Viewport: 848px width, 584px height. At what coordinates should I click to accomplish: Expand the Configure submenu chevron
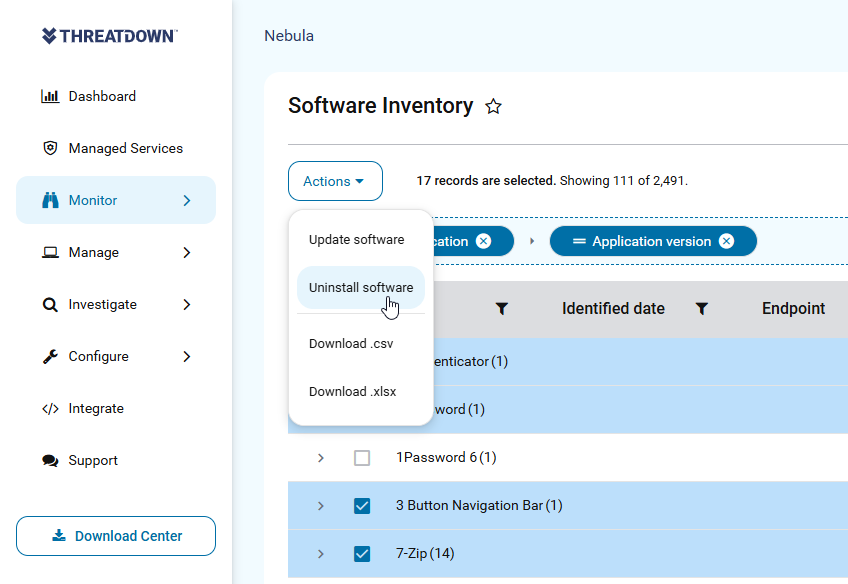(x=187, y=356)
